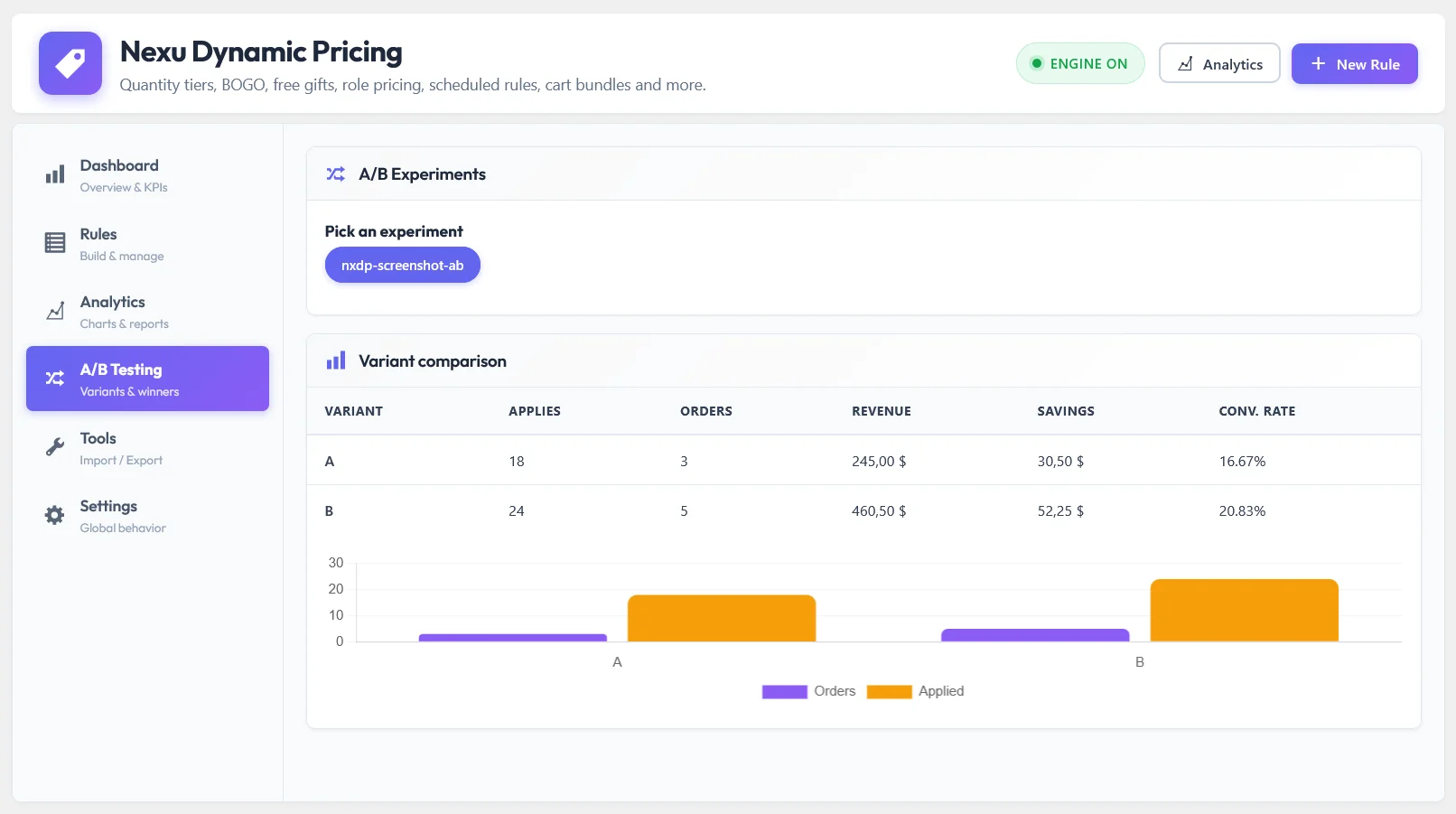Click the A/B Testing shuffle icon in sidebar
The image size is (1456, 814).
tap(55, 379)
